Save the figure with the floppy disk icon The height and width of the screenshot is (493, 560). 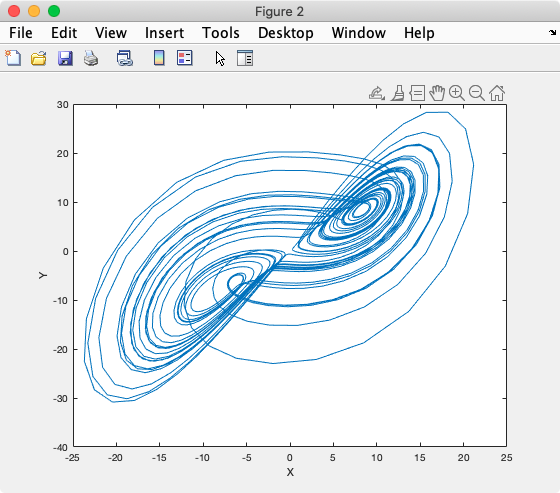[65, 58]
